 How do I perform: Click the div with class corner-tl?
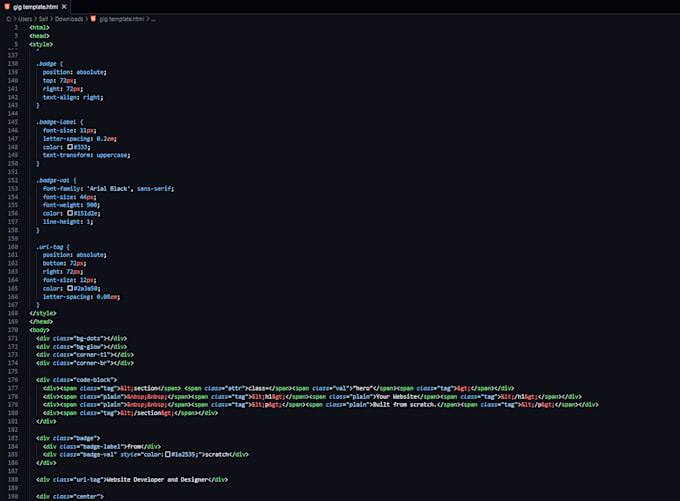[x=85, y=355]
